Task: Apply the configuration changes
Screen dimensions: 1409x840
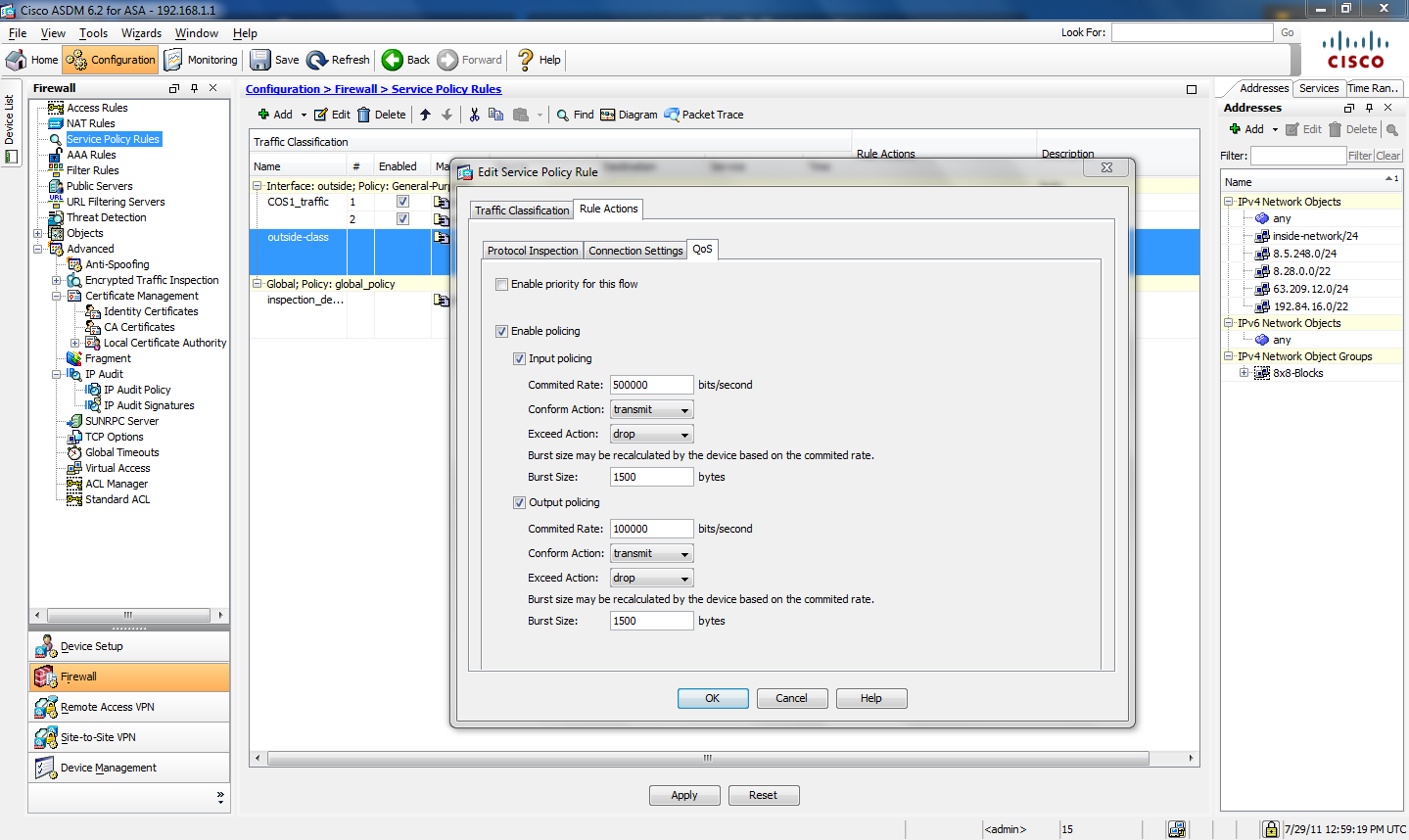Action: [x=684, y=795]
